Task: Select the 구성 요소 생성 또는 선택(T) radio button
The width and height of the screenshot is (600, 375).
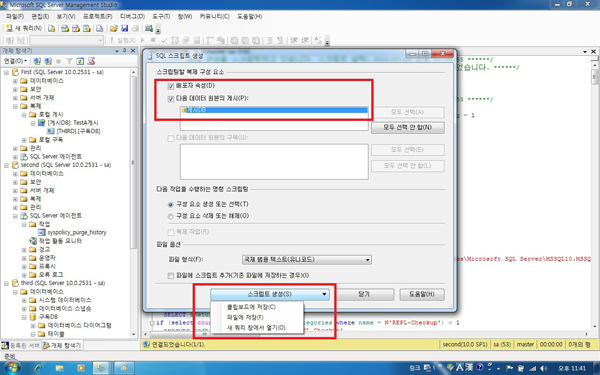Action: [171, 204]
